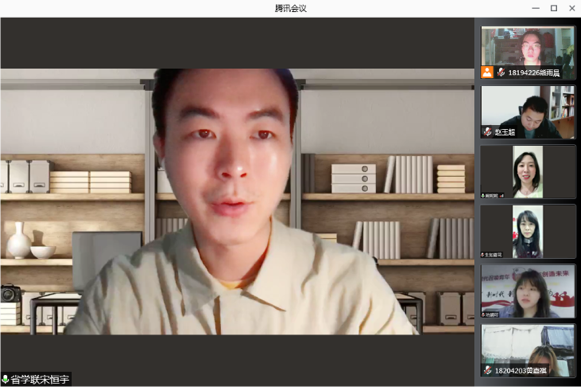Viewport: 581px width, 387px height.
Task: Click small muted mic on fourth participant thumbnail
Action: pyautogui.click(x=483, y=255)
